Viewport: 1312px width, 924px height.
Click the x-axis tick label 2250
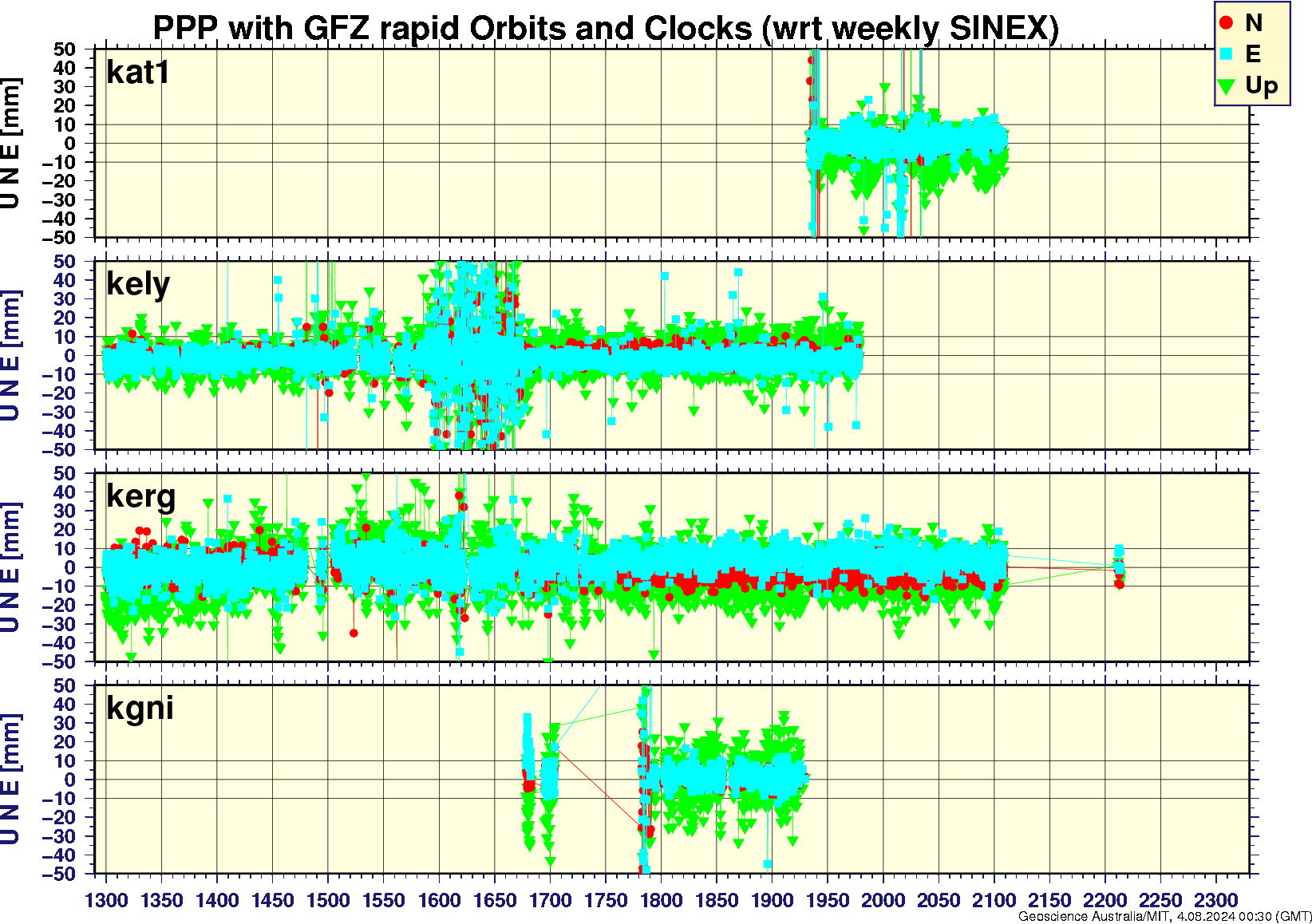pyautogui.click(x=1160, y=900)
